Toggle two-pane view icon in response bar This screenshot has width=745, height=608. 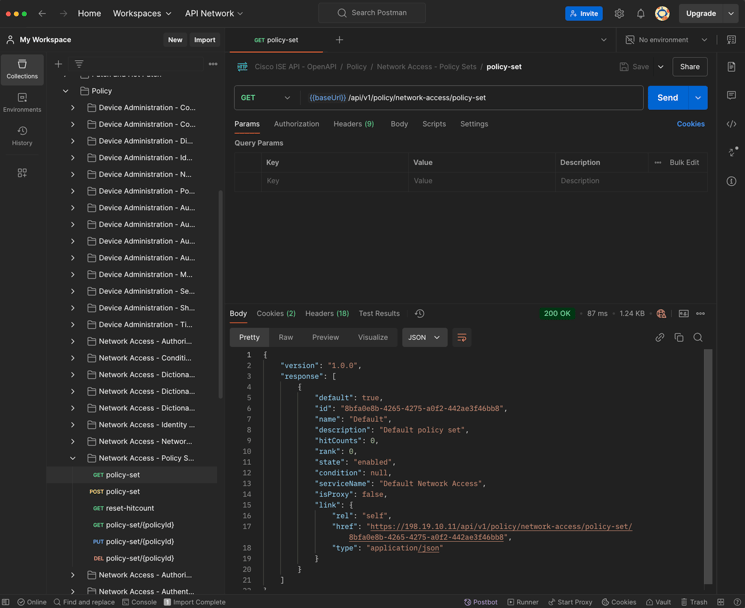point(683,314)
